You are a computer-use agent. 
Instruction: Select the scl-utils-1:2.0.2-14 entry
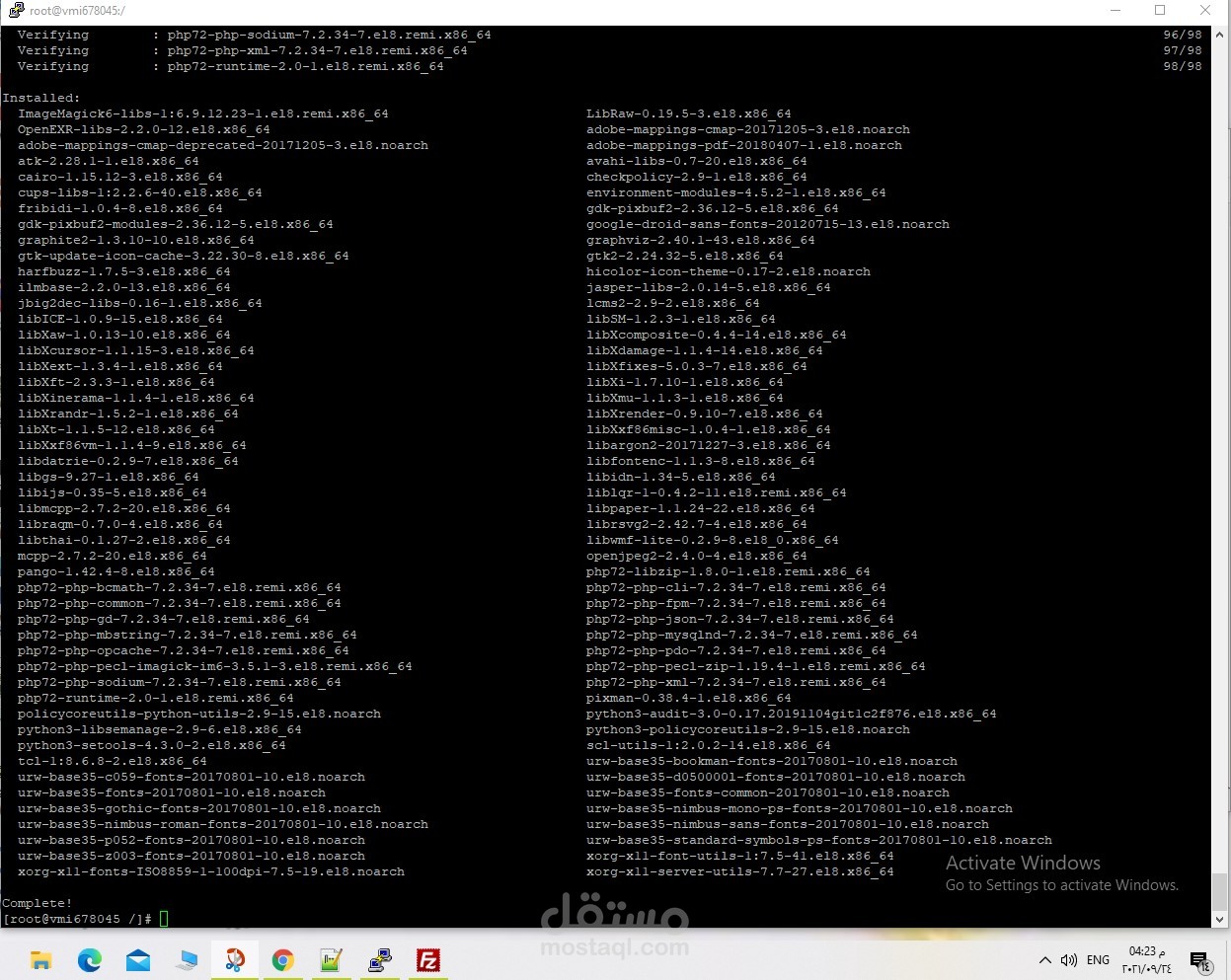[x=709, y=745]
